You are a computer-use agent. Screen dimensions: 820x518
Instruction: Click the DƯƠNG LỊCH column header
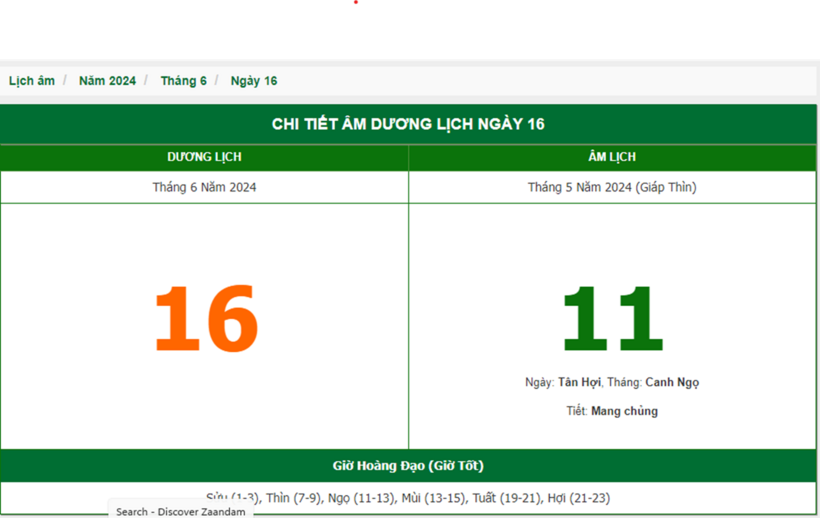point(204,157)
